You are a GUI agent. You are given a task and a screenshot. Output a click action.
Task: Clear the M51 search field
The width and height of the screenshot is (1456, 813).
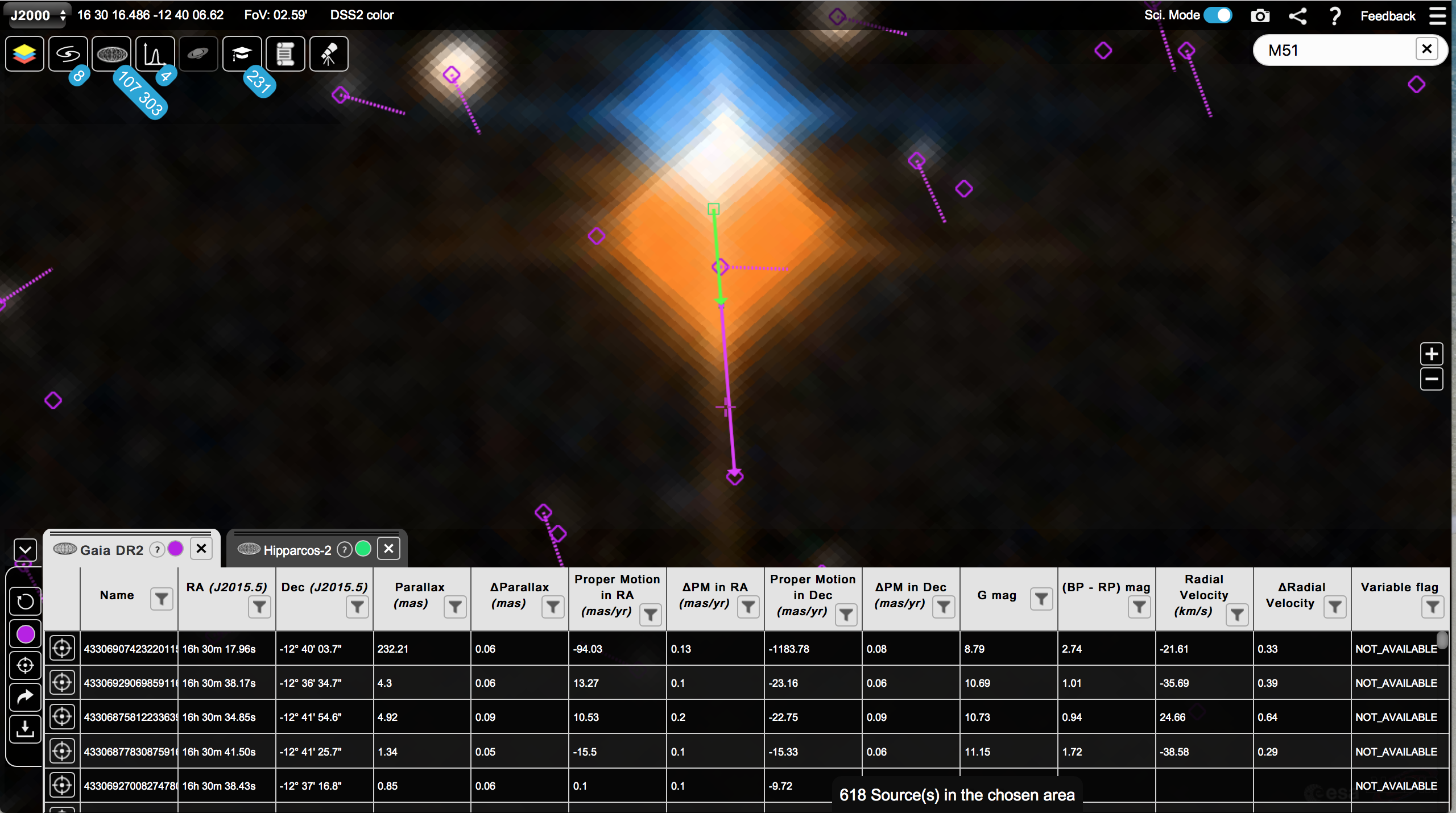coord(1426,49)
